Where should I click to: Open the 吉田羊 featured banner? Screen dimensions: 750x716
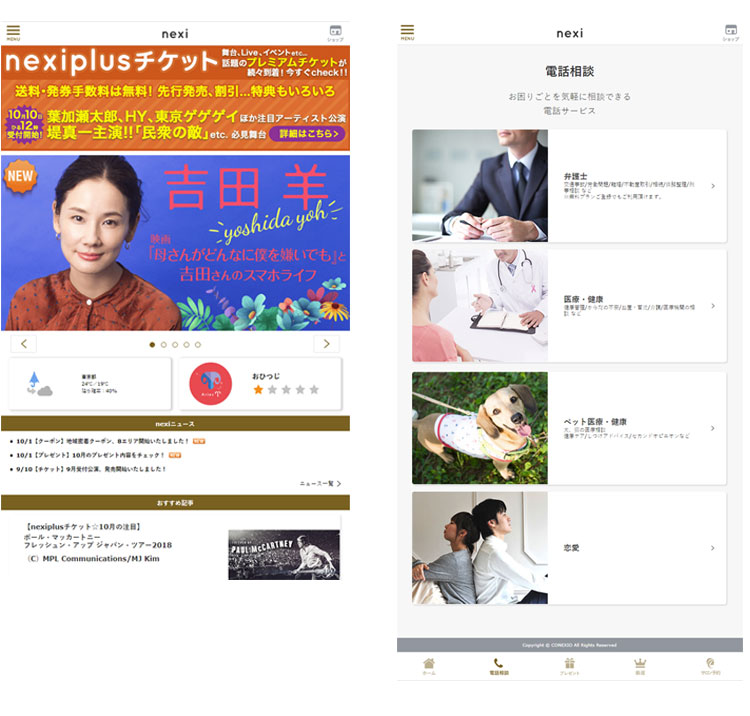[175, 242]
